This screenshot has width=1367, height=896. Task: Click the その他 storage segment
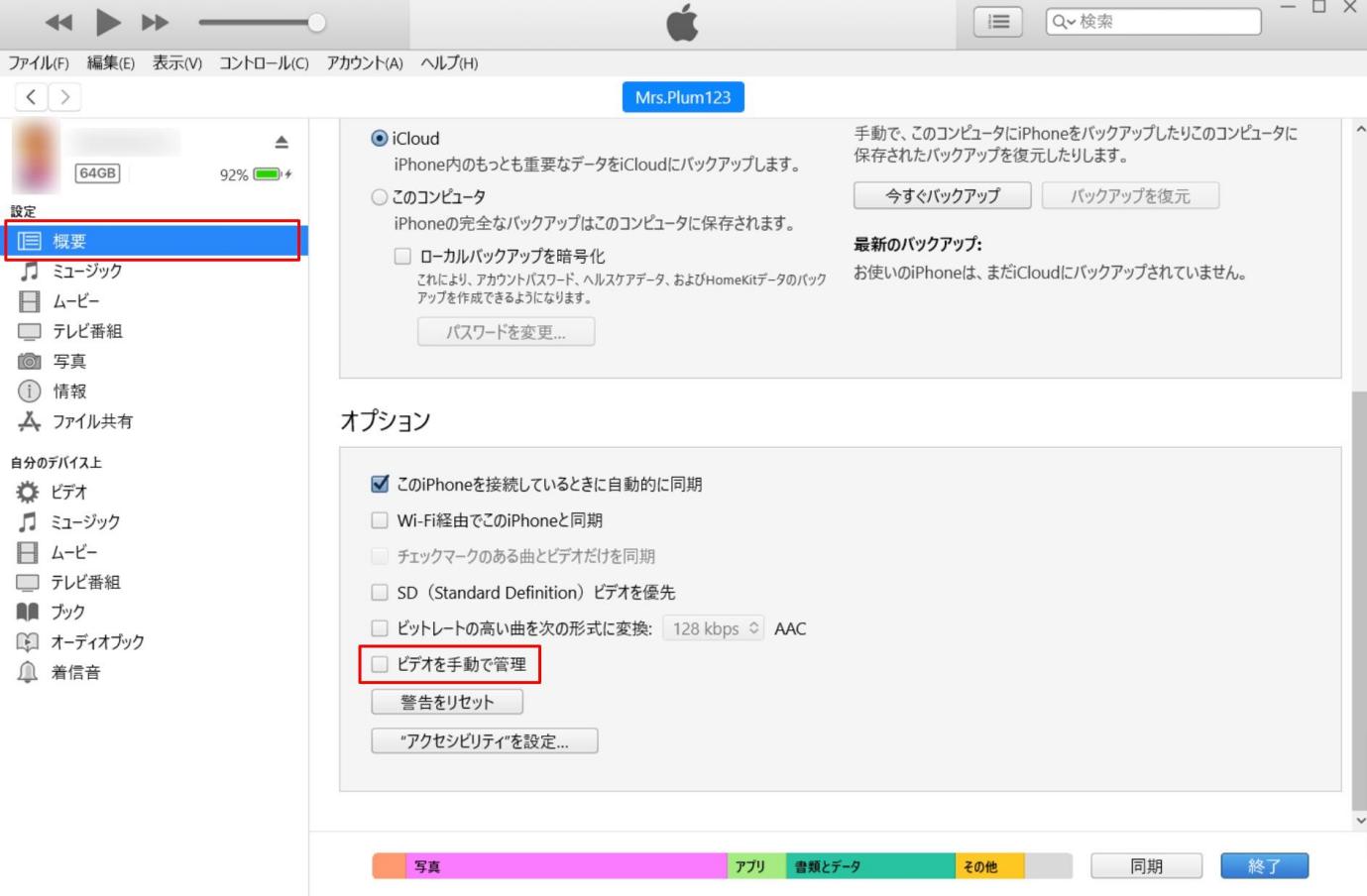pyautogui.click(x=990, y=866)
